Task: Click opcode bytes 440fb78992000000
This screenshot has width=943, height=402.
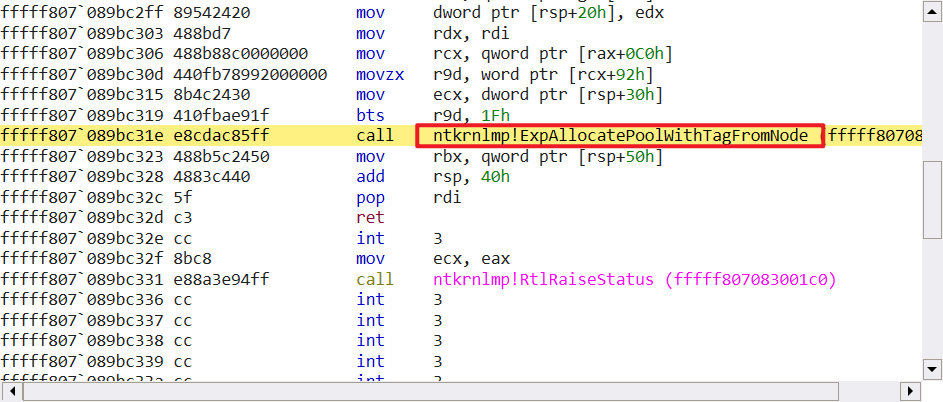Action: point(250,74)
